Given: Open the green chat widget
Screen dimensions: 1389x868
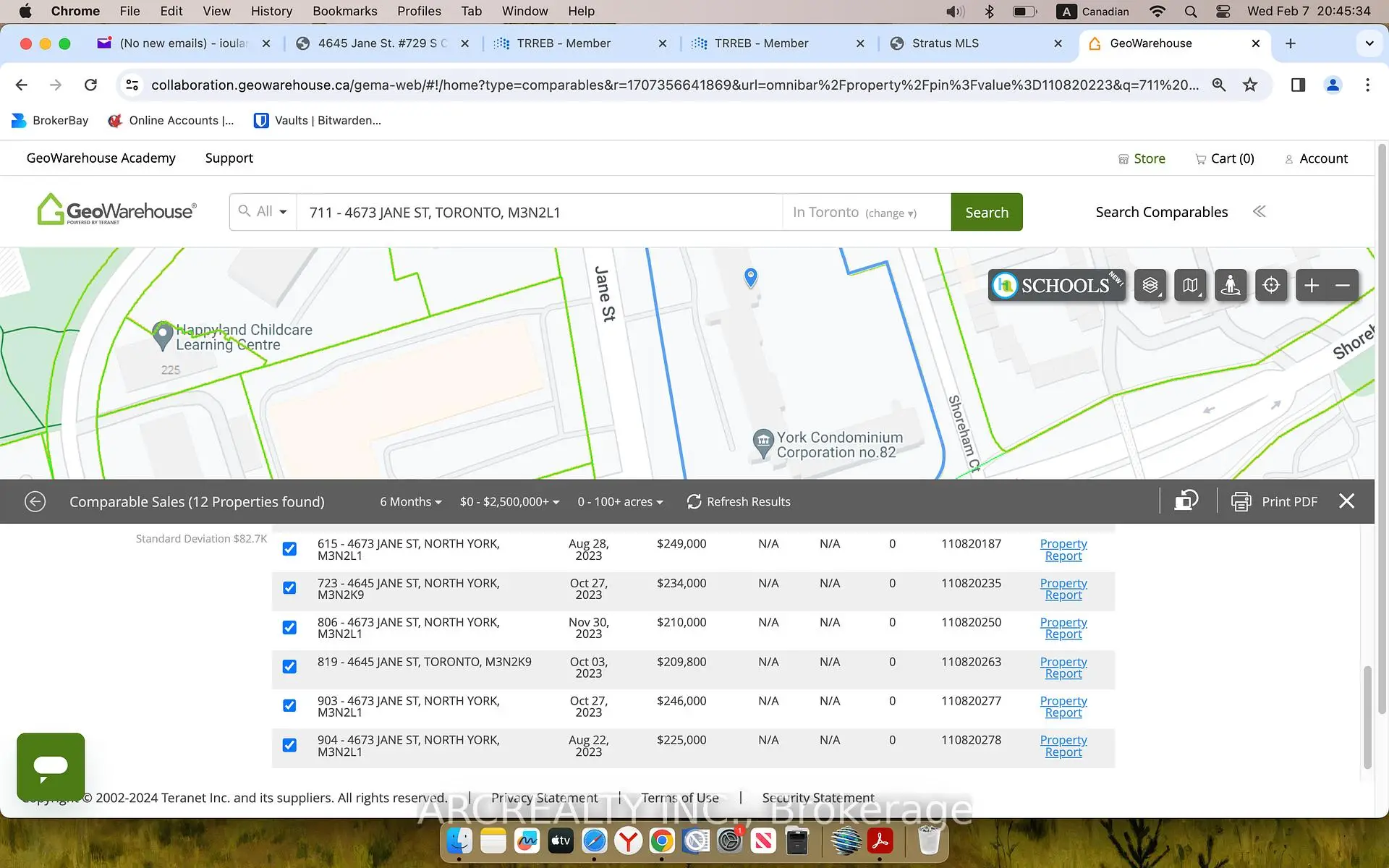Looking at the screenshot, I should [x=51, y=766].
